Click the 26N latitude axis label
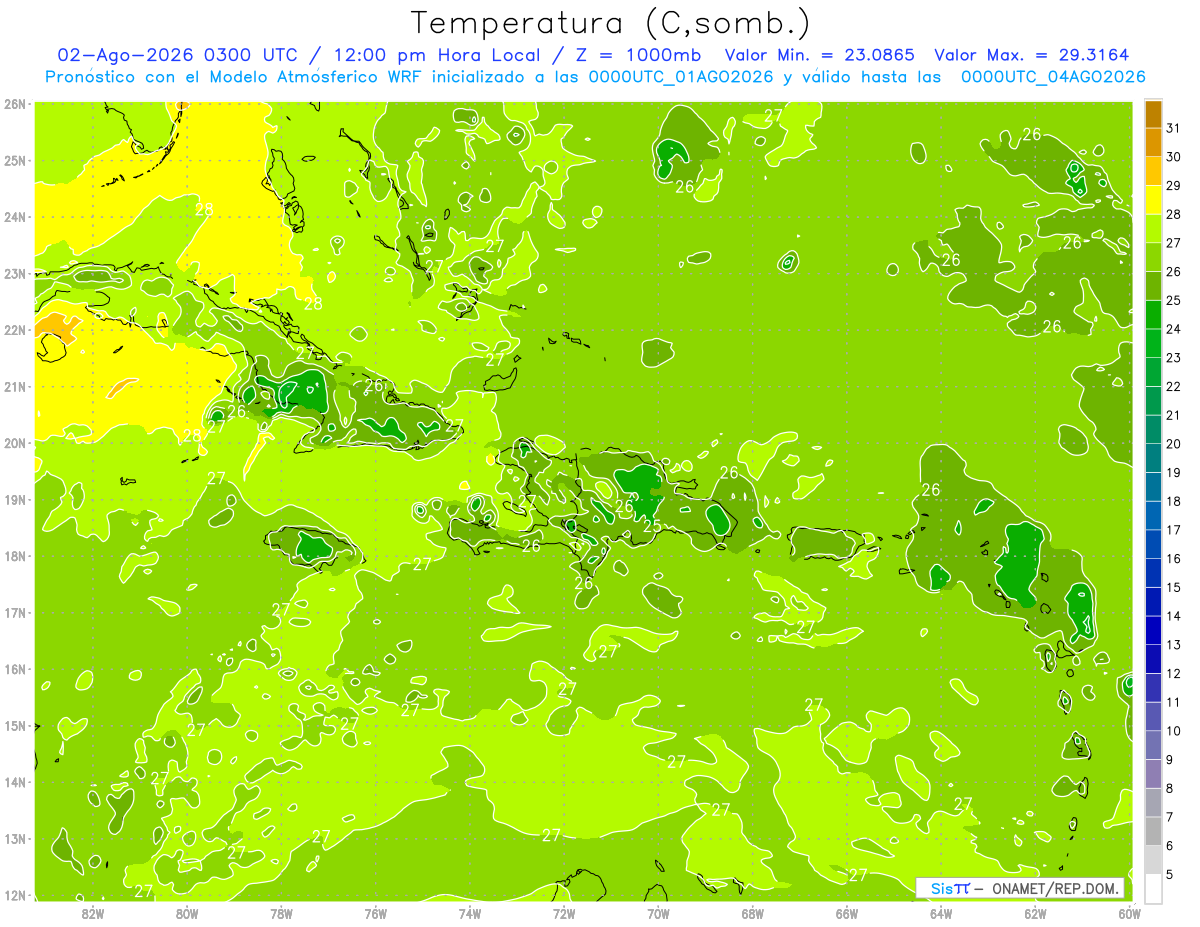 (x=15, y=104)
